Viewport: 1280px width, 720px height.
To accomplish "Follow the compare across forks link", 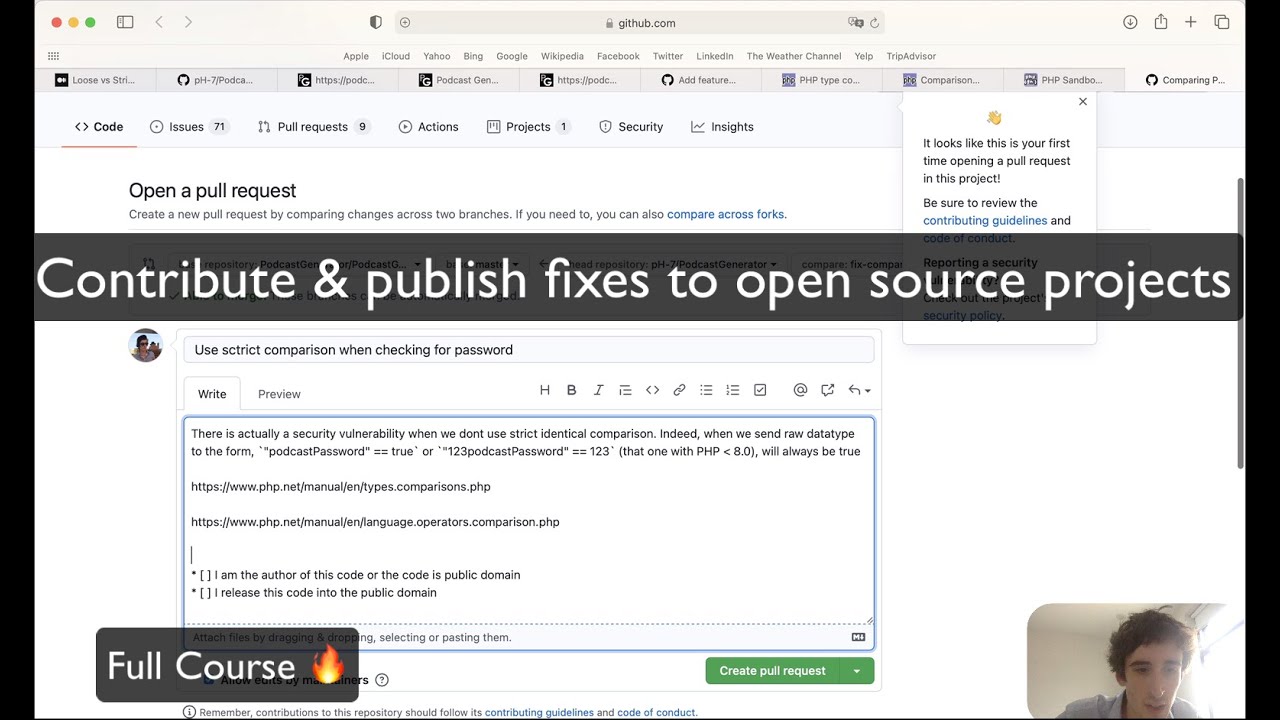I will (x=725, y=214).
